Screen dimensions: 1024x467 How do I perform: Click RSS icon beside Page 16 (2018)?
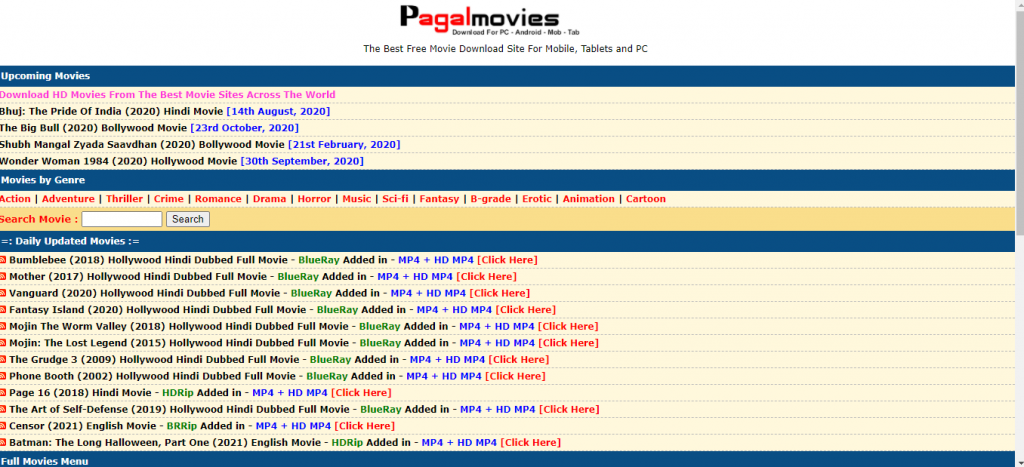click(x=3, y=393)
